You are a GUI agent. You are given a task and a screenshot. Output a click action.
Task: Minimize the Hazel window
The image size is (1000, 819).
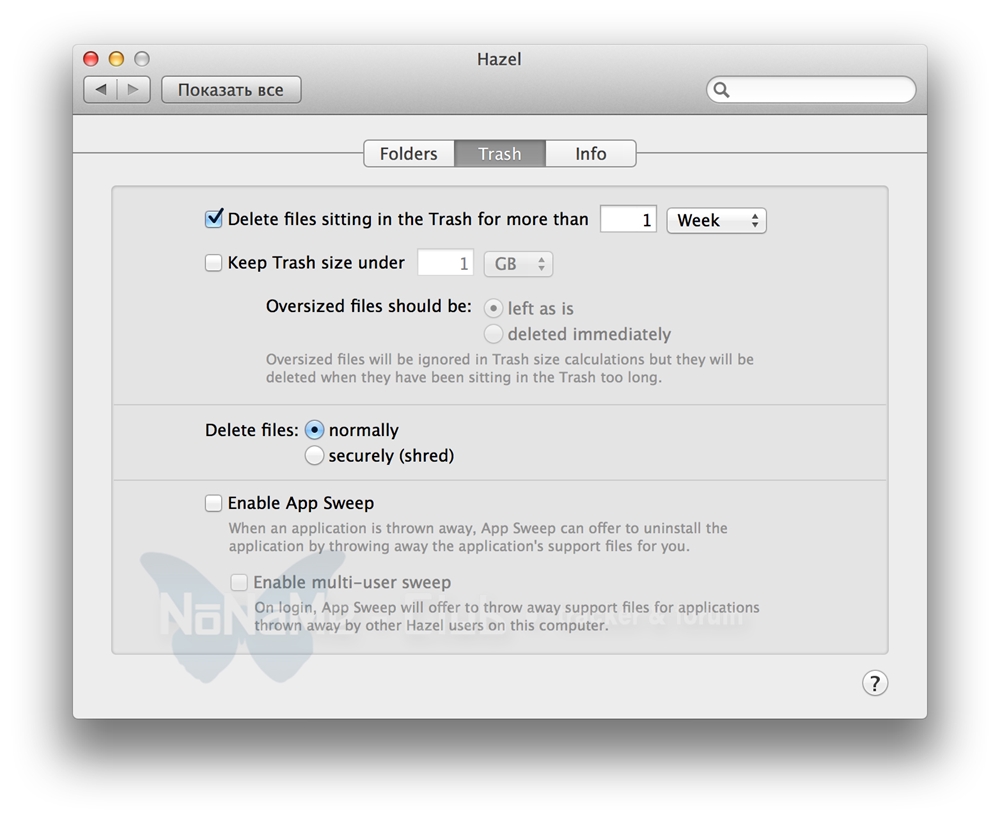[116, 59]
